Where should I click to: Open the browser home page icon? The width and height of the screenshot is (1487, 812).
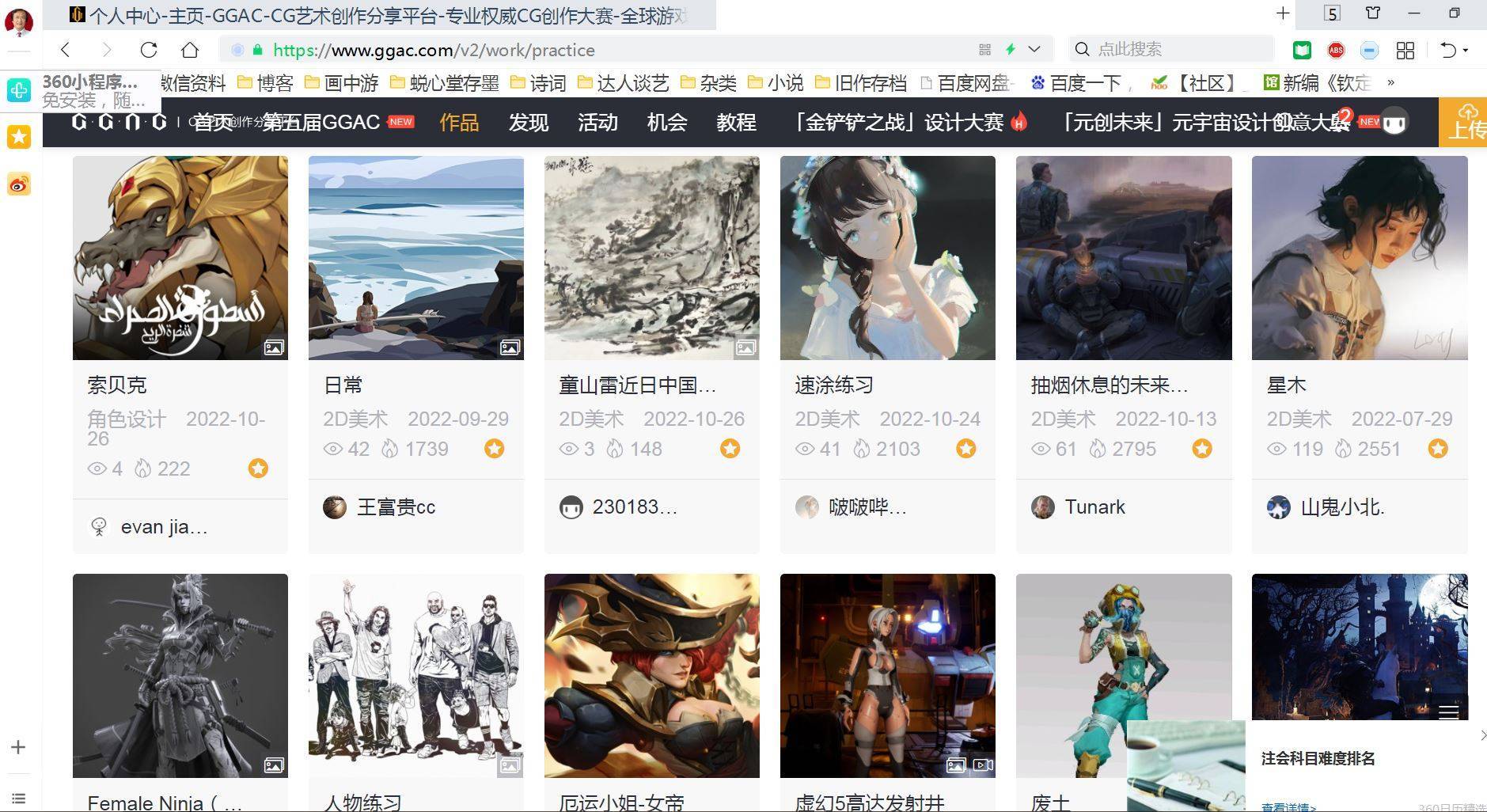[190, 50]
